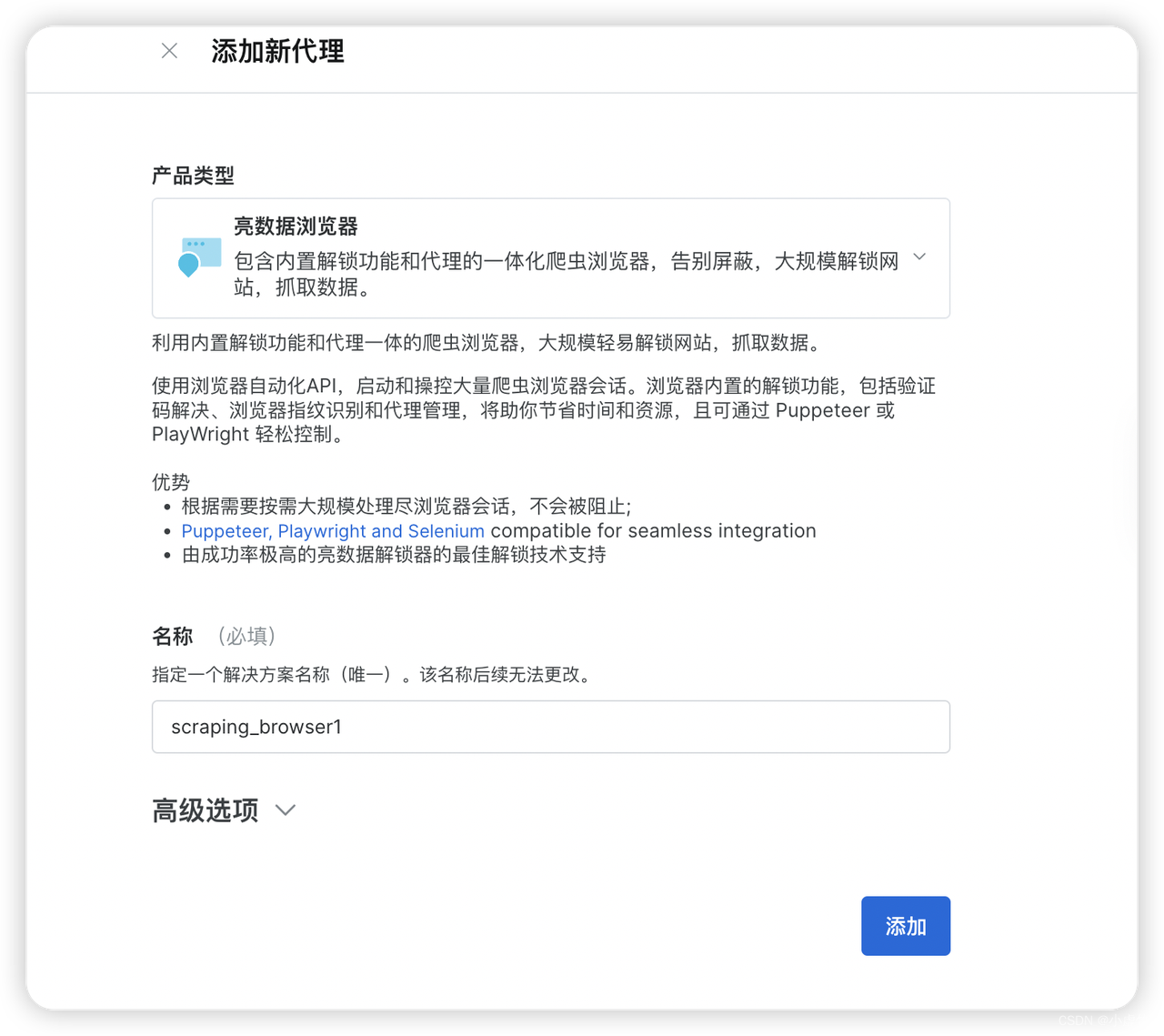Click product description 包含内置解锁功能和代理
This screenshot has height=1036, width=1164.
click(x=566, y=274)
